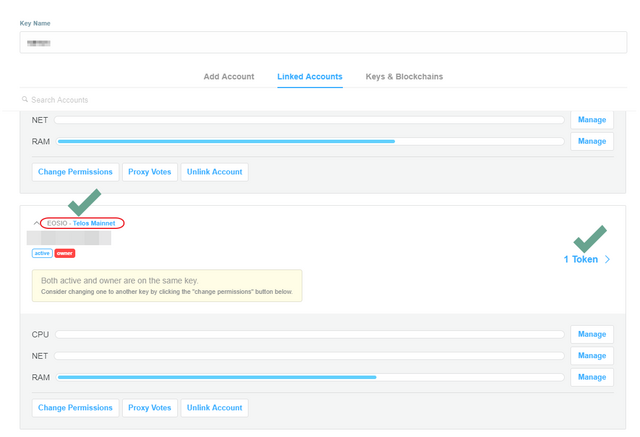Screen dimensions: 640x437
Task: Manage NET for the upper account
Action: coord(592,120)
